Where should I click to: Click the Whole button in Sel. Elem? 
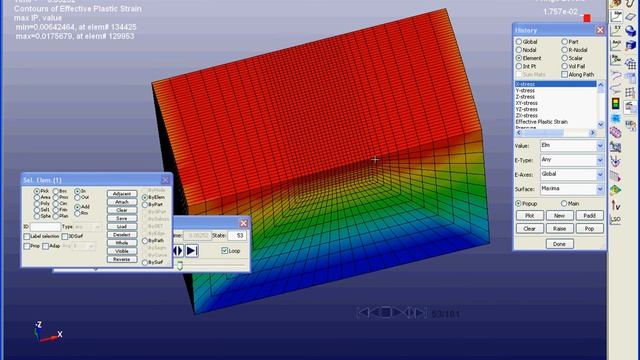tap(122, 243)
